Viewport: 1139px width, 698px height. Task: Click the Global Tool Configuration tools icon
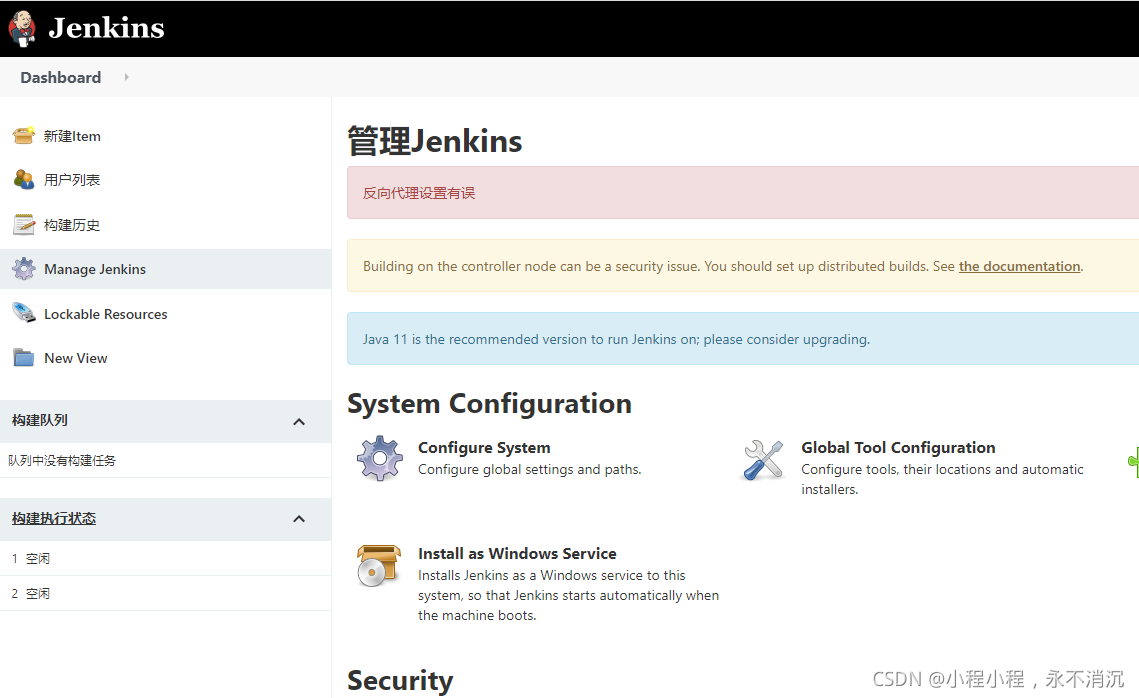click(x=763, y=460)
